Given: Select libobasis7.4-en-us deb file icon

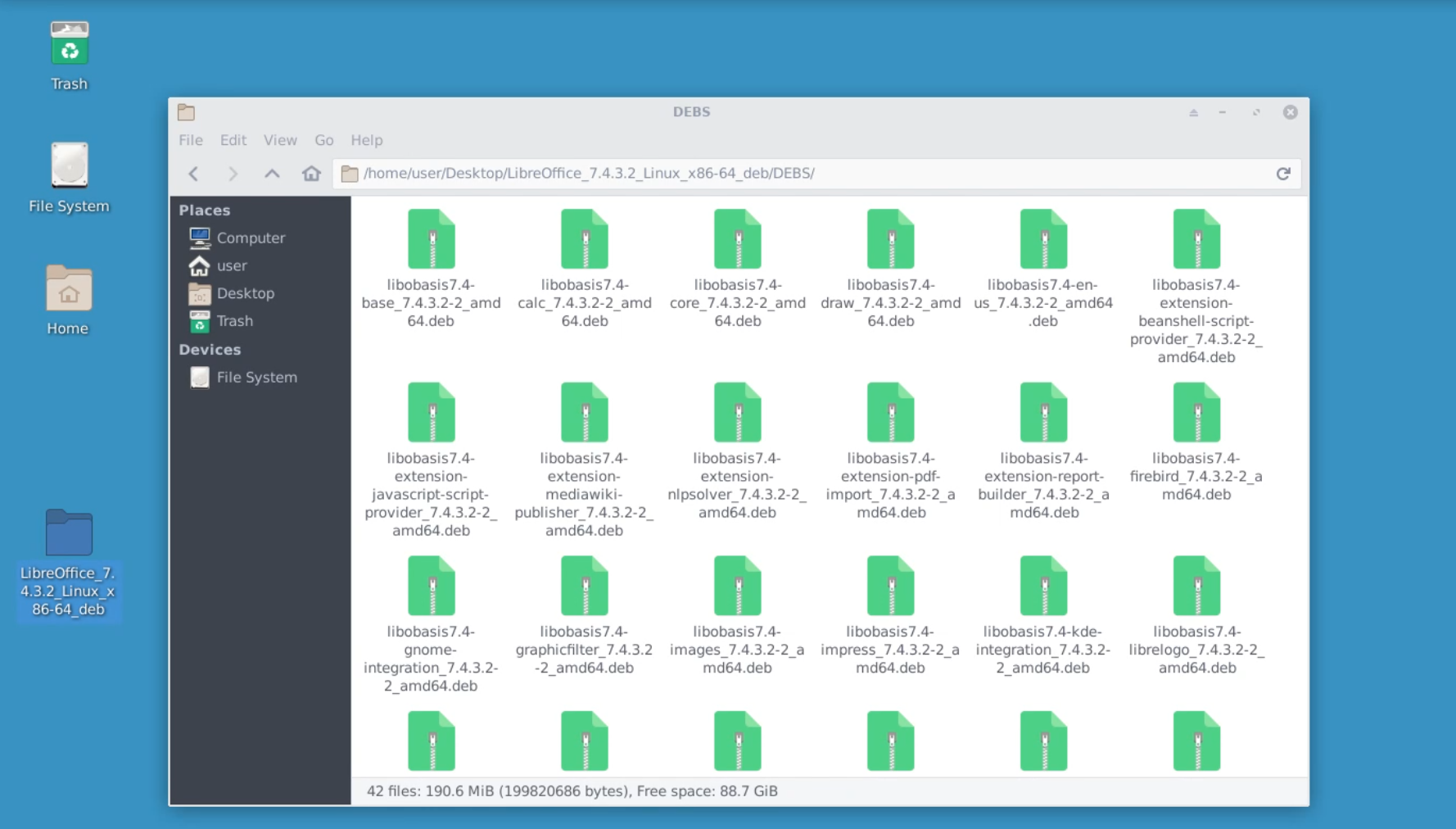Looking at the screenshot, I should click(x=1044, y=239).
